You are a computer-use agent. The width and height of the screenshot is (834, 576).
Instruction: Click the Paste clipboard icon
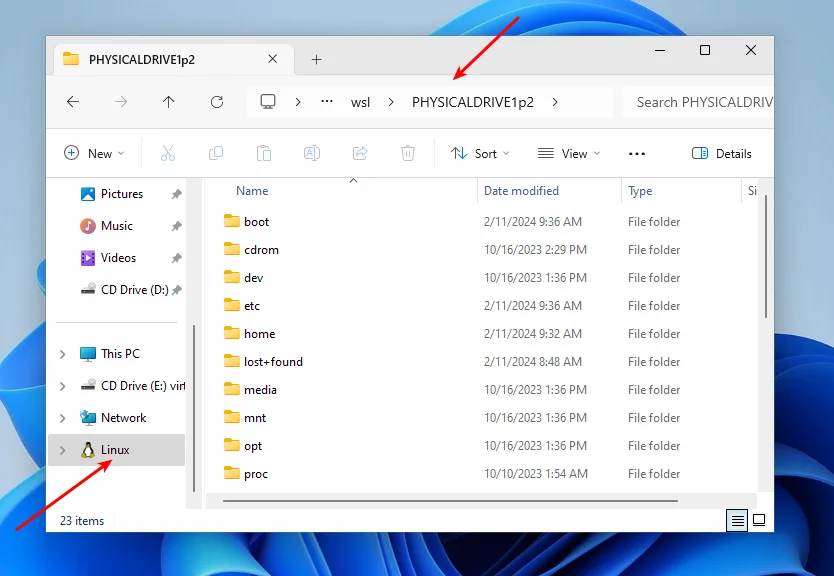pyautogui.click(x=264, y=153)
